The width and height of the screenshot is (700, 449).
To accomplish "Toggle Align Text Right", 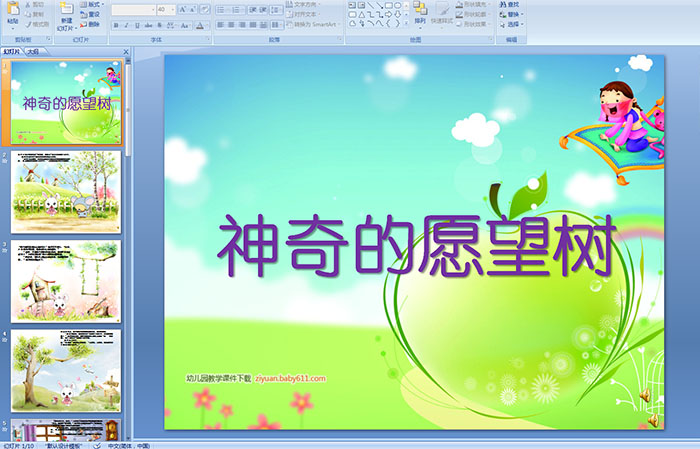I will tap(242, 25).
